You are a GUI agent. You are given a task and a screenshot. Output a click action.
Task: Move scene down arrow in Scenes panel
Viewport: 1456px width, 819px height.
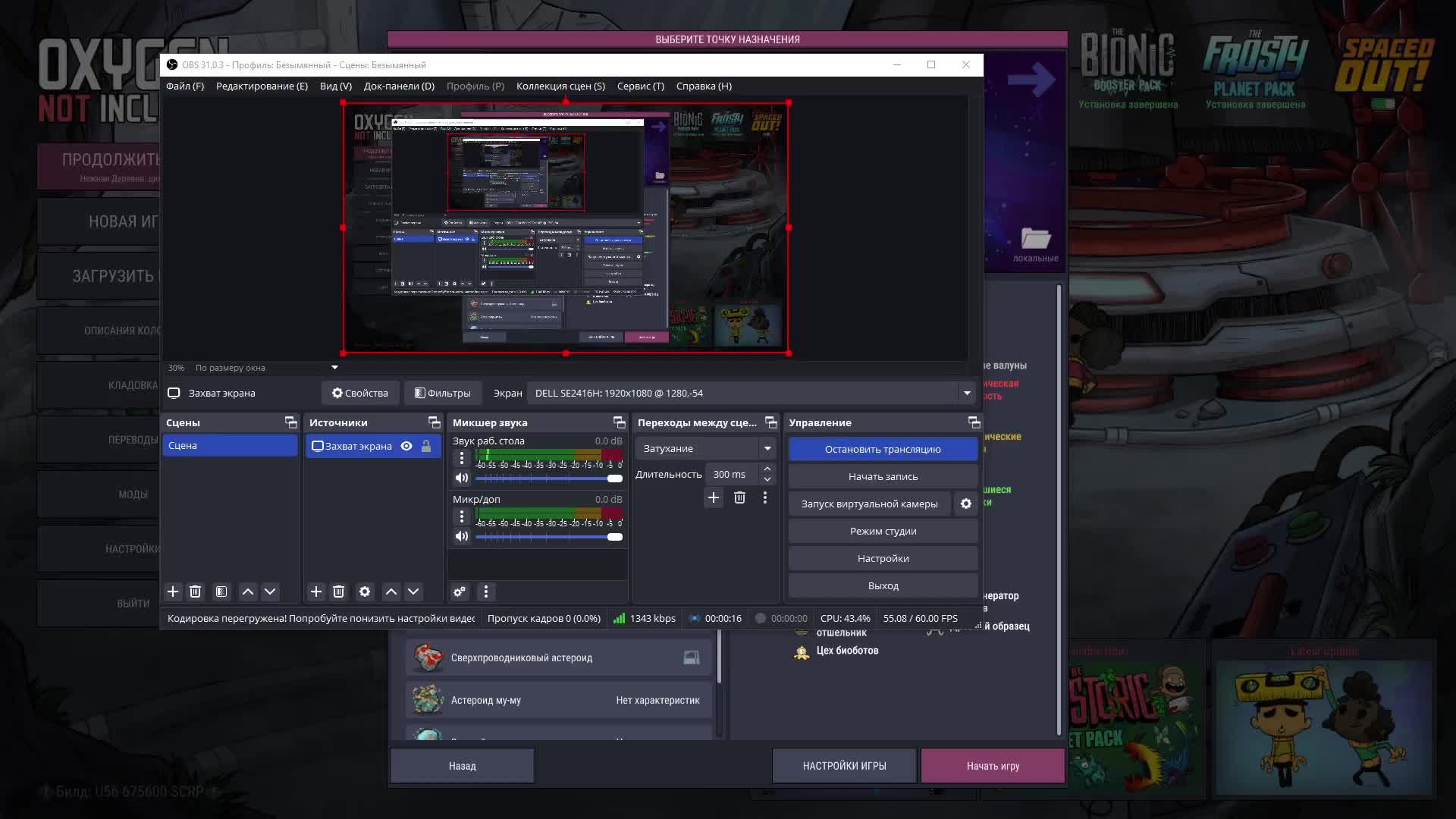[270, 591]
